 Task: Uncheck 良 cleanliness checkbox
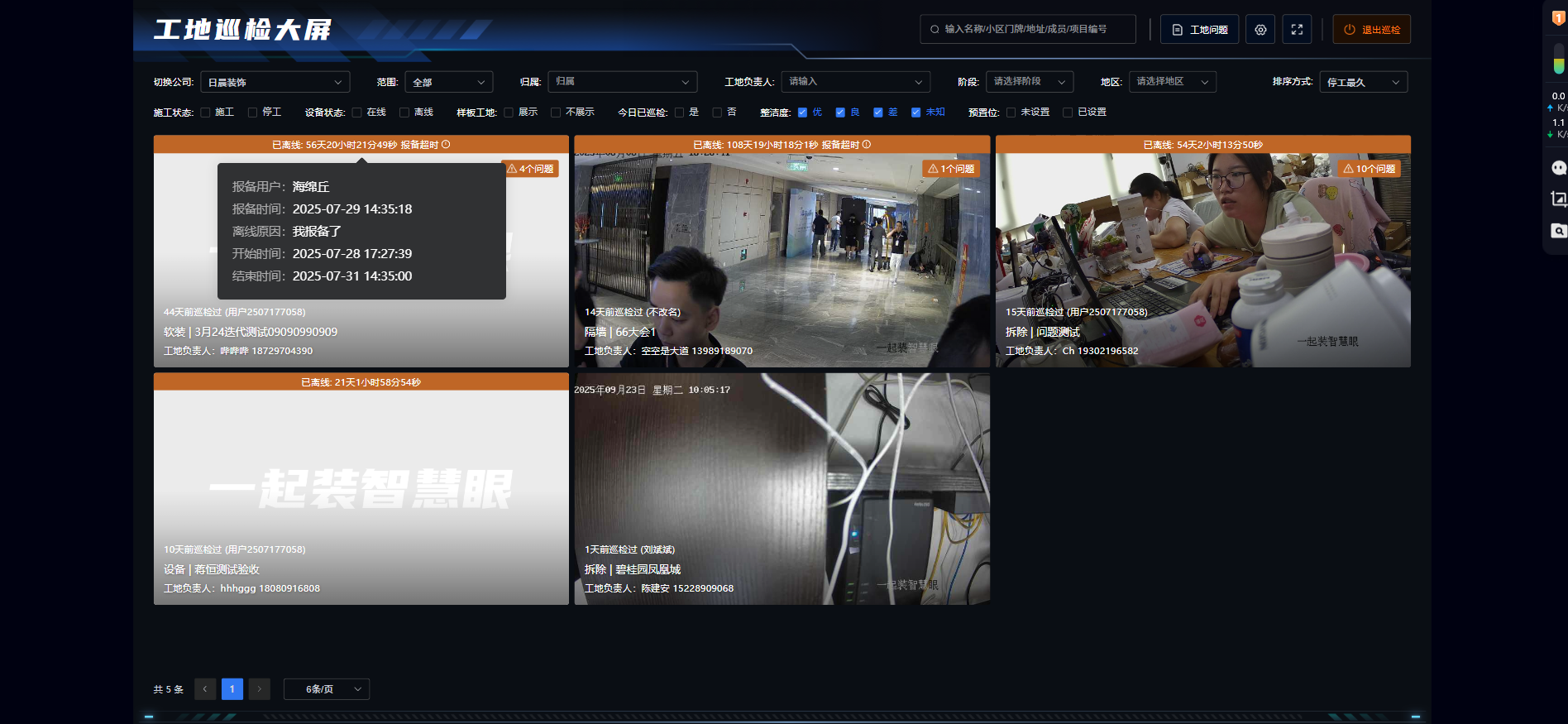840,113
